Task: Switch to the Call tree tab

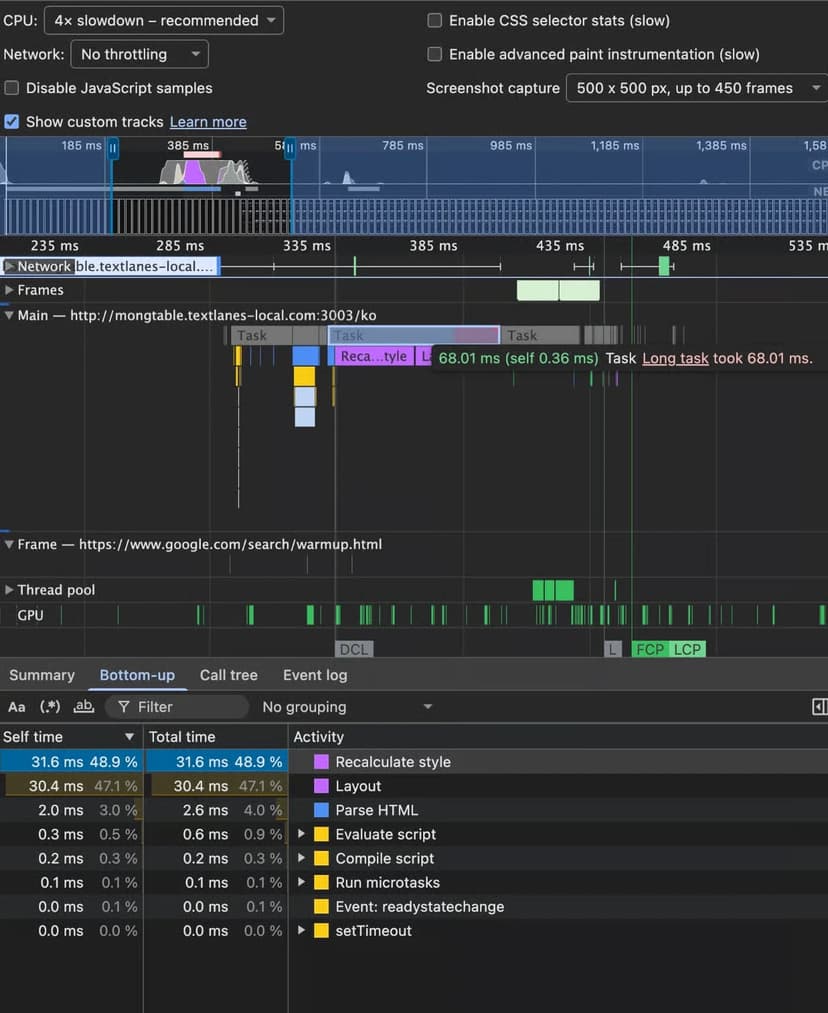Action: click(229, 675)
